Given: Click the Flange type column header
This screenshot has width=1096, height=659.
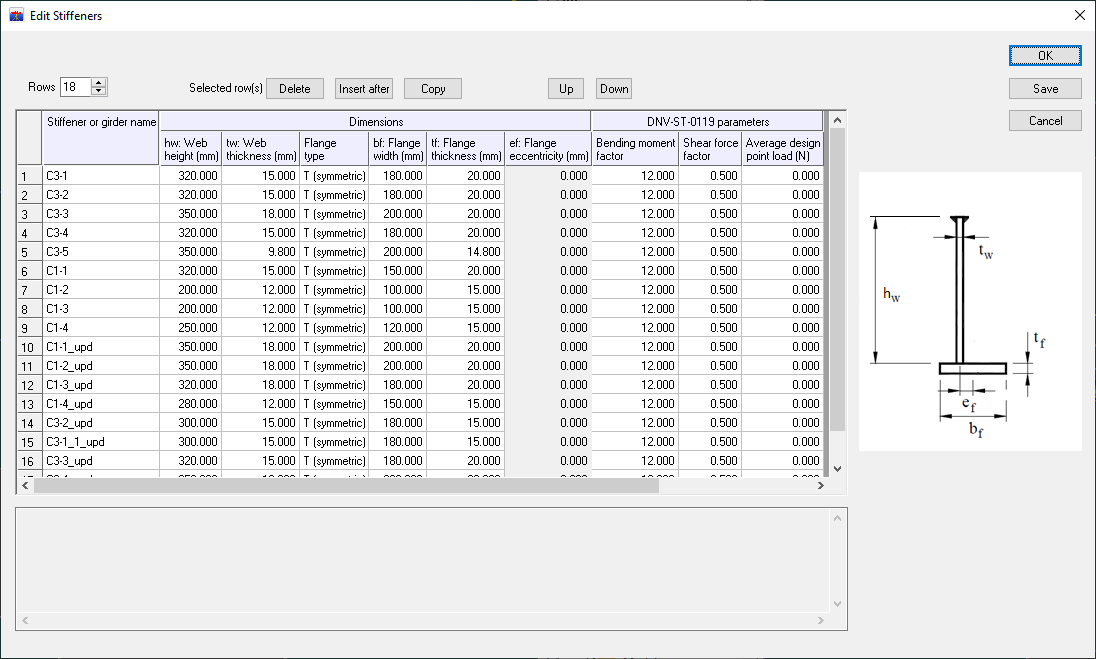Looking at the screenshot, I should [334, 149].
